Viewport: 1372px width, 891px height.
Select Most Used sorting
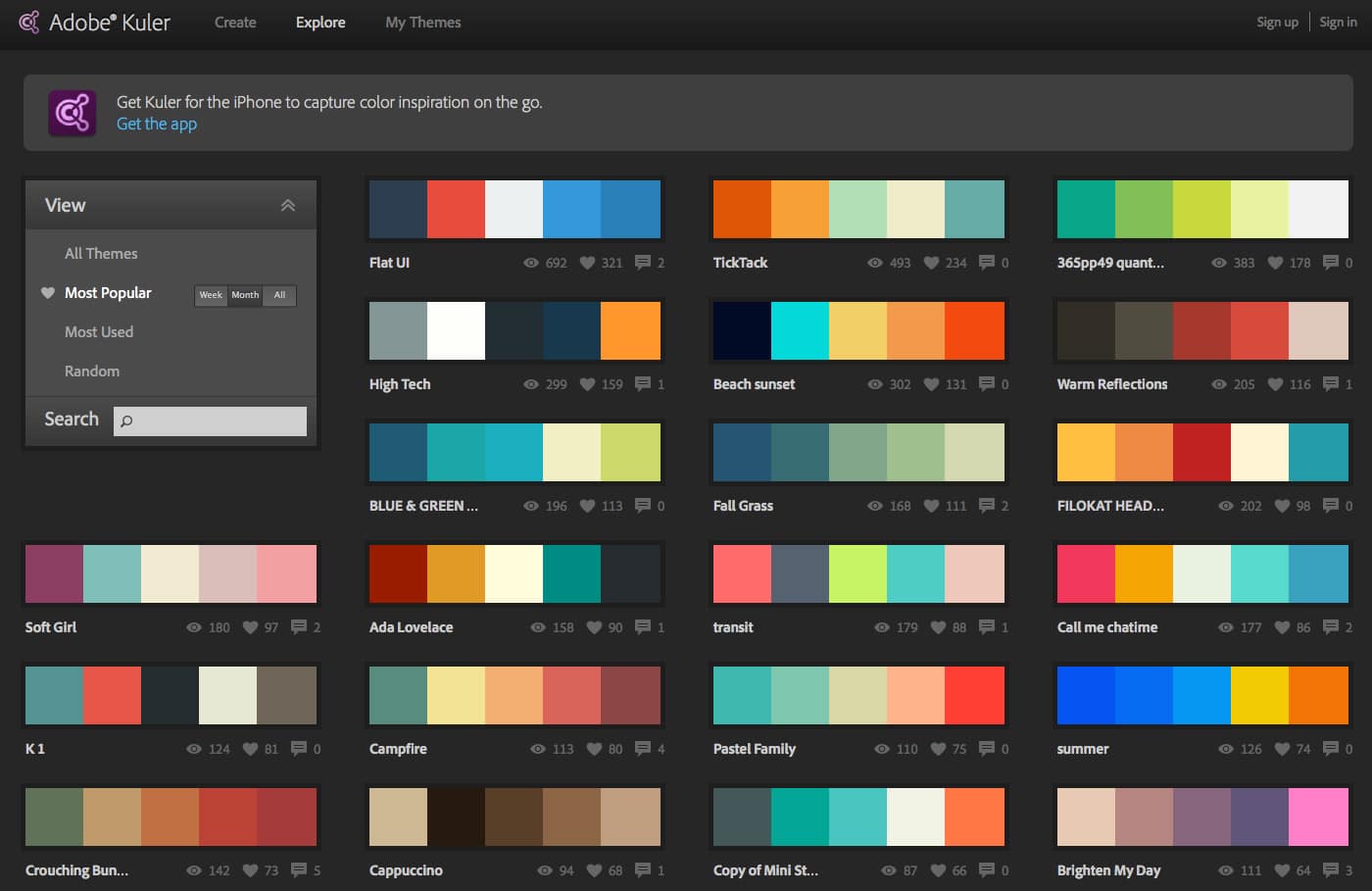tap(98, 331)
